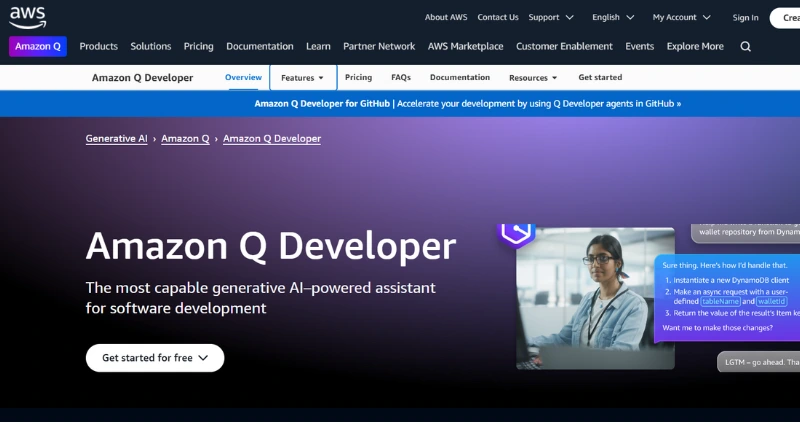Switch to the Overview tab
The image size is (800, 427).
243,77
